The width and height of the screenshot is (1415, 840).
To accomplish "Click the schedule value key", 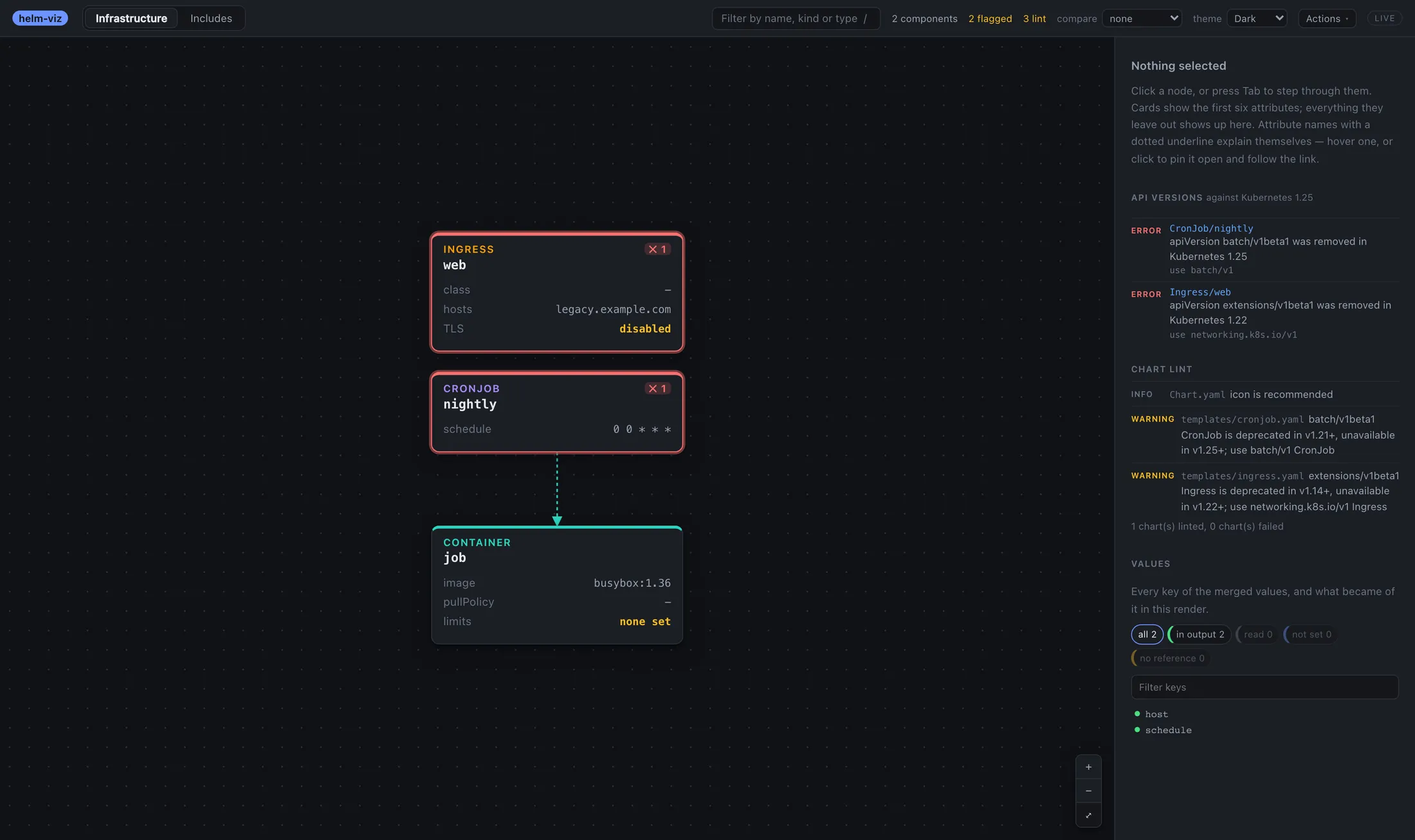I will coord(1168,730).
